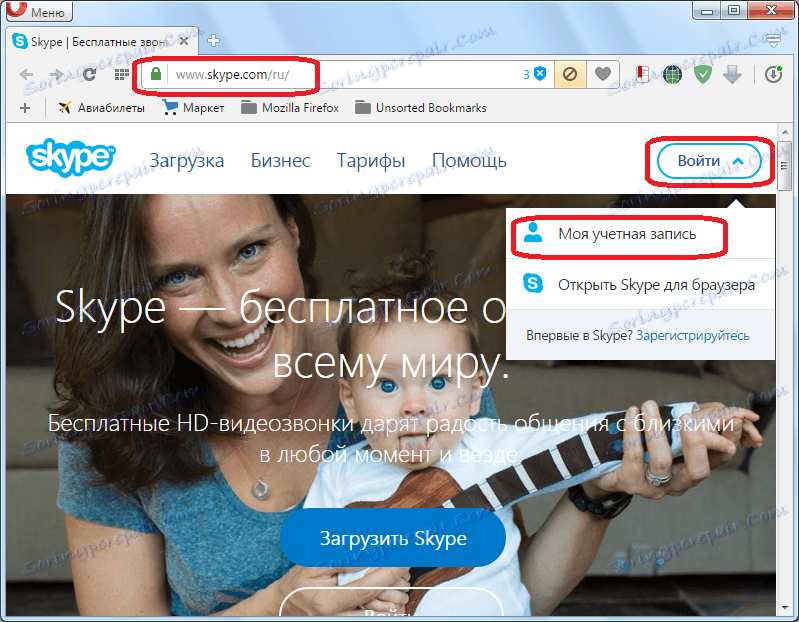This screenshot has width=799, height=622.
Task: Collapse the Войти dropdown
Action: click(x=709, y=161)
